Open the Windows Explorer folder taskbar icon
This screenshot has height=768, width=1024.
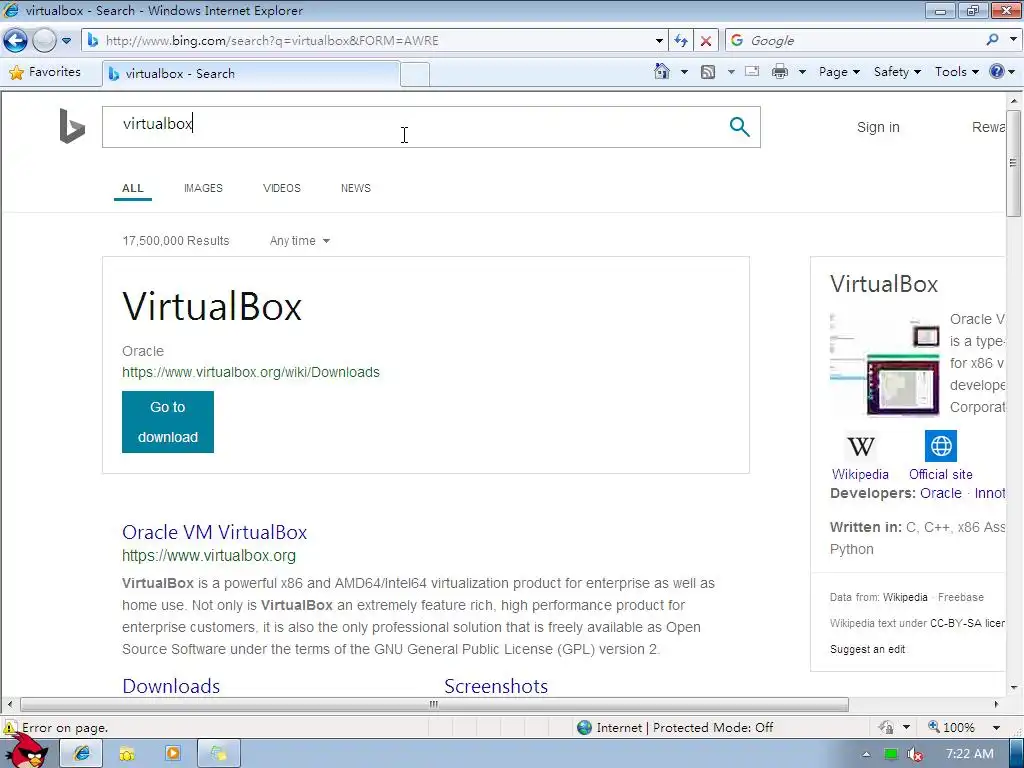click(x=127, y=754)
